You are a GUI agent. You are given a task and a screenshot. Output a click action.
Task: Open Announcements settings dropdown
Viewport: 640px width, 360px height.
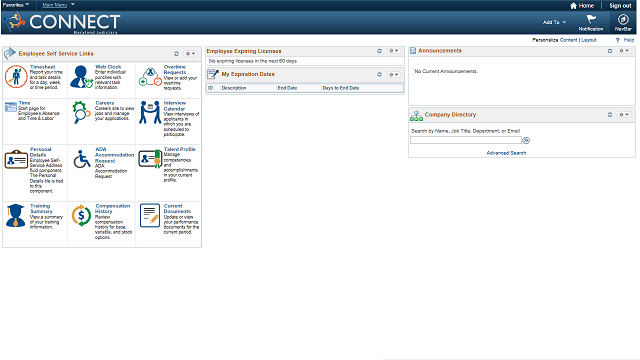click(x=624, y=51)
